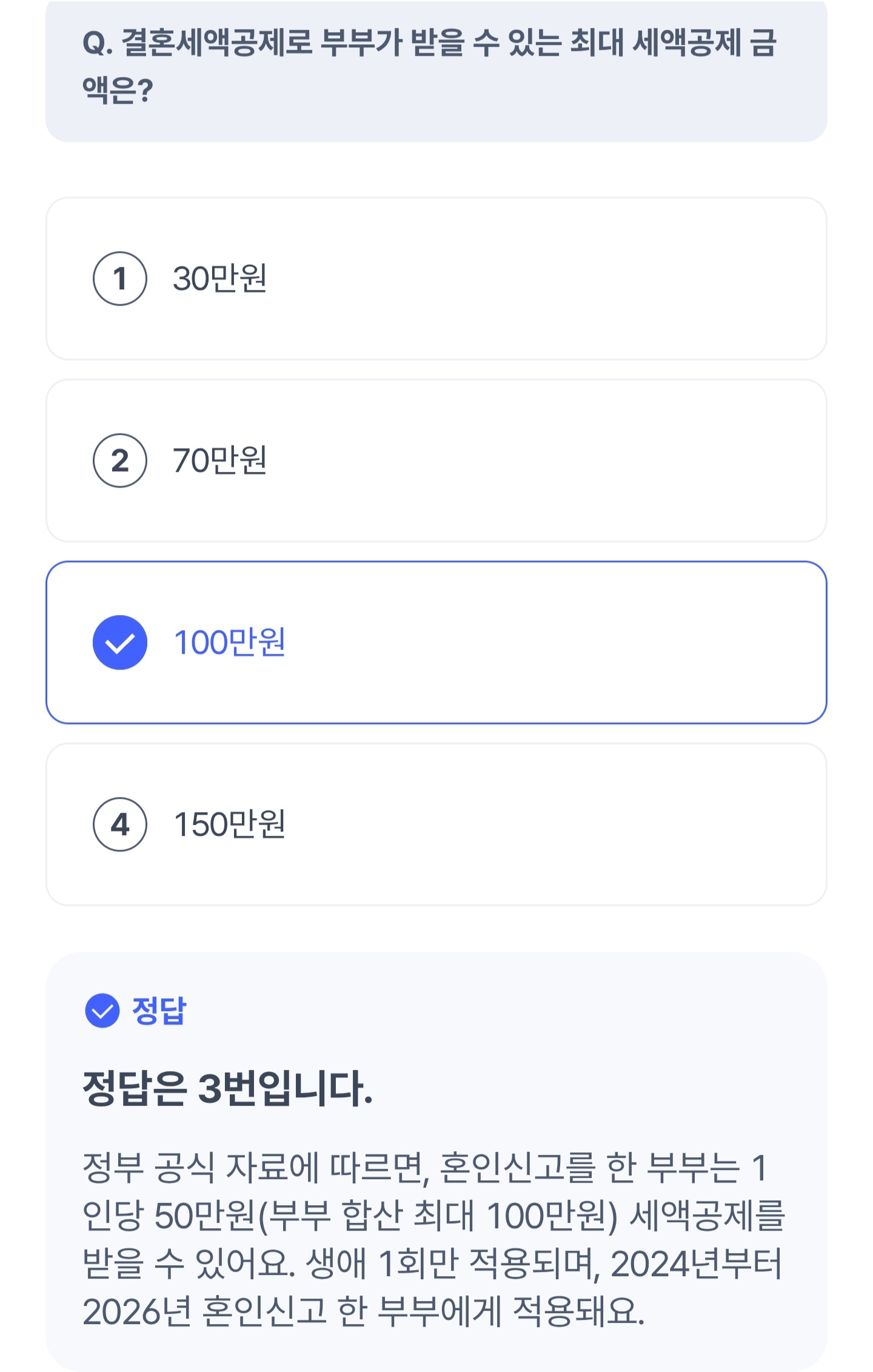This screenshot has height=1372, width=873.
Task: Click the 'Q.' prefix of the question
Action: coord(98,44)
